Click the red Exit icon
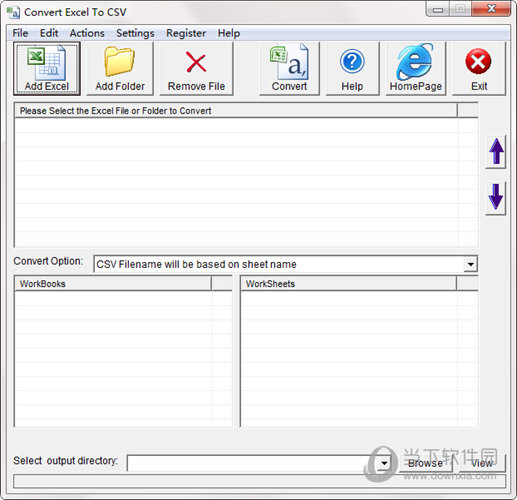This screenshot has width=517, height=500. [x=479, y=69]
